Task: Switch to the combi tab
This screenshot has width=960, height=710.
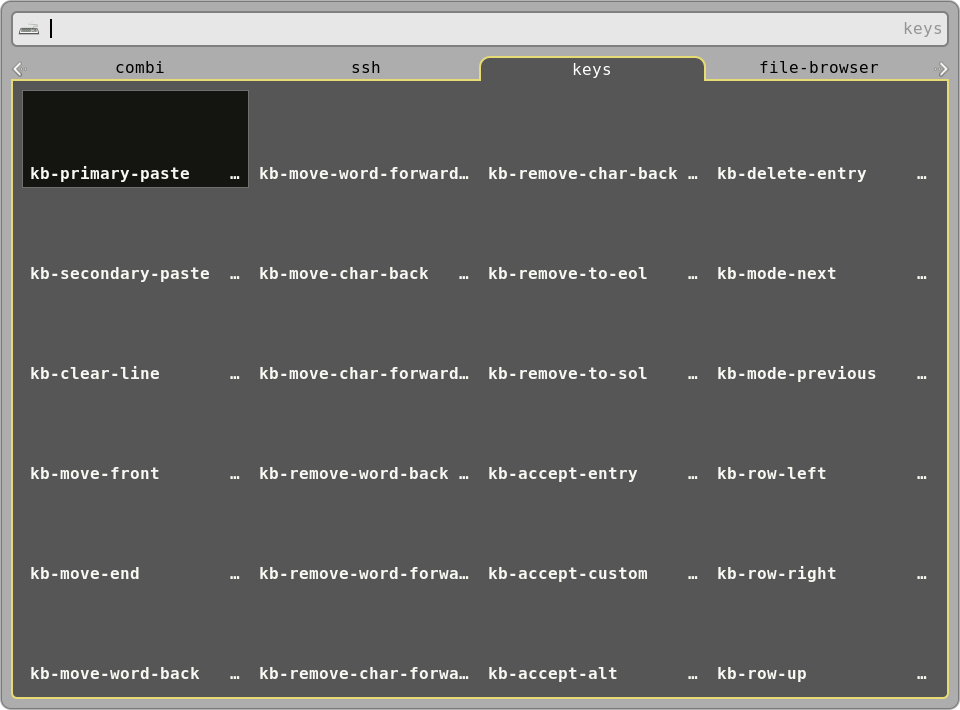Action: [140, 67]
